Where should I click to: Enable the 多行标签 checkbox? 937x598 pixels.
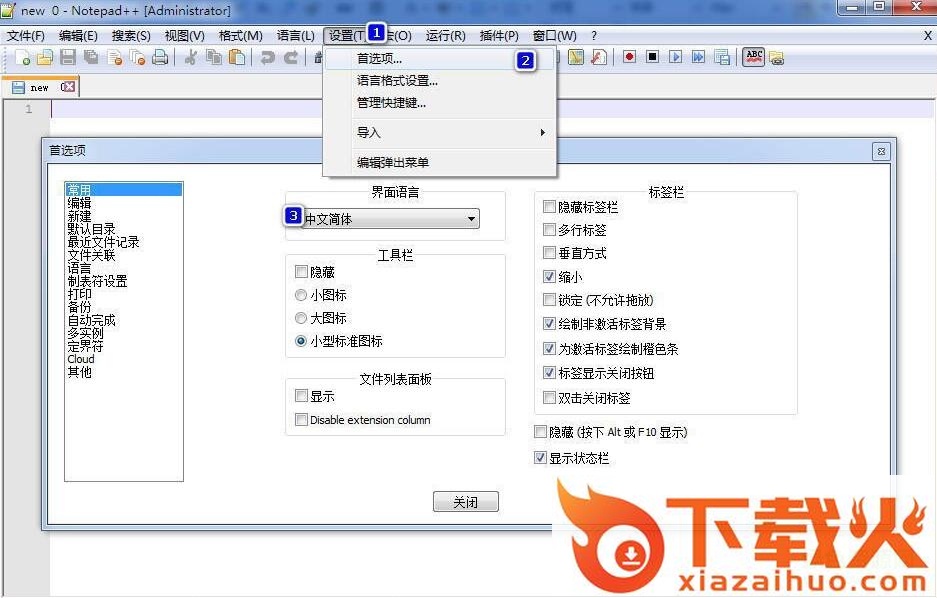549,229
